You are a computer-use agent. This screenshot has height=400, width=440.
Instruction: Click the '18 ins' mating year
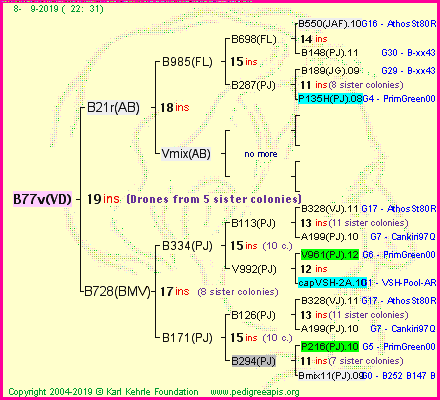pos(175,107)
